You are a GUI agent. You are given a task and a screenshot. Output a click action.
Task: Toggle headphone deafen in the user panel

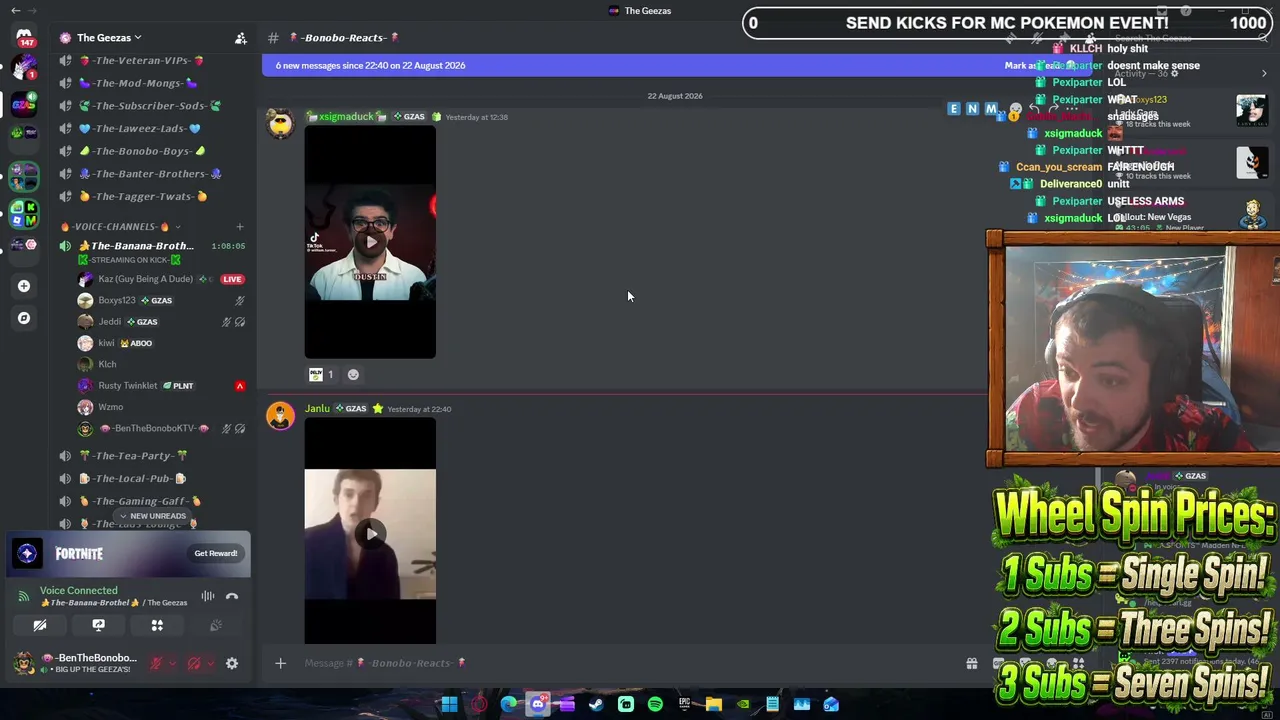click(194, 663)
